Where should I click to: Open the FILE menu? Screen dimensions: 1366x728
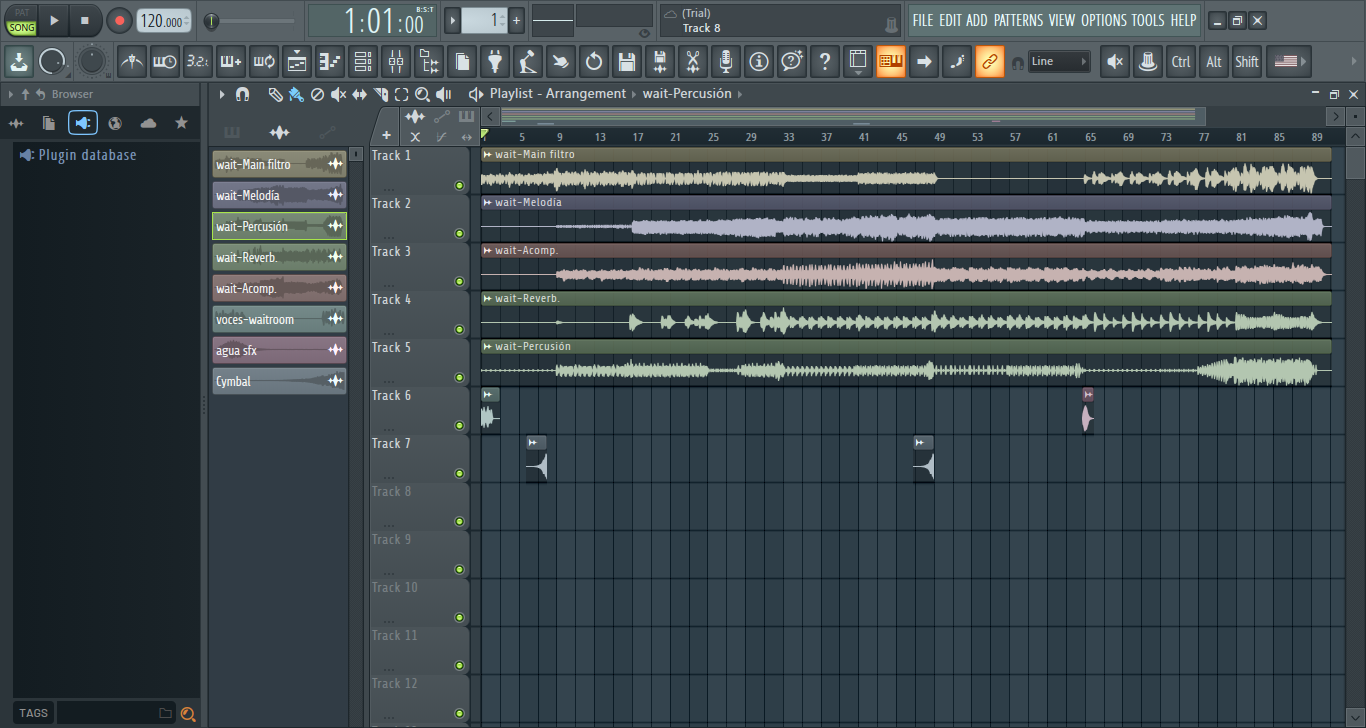923,20
